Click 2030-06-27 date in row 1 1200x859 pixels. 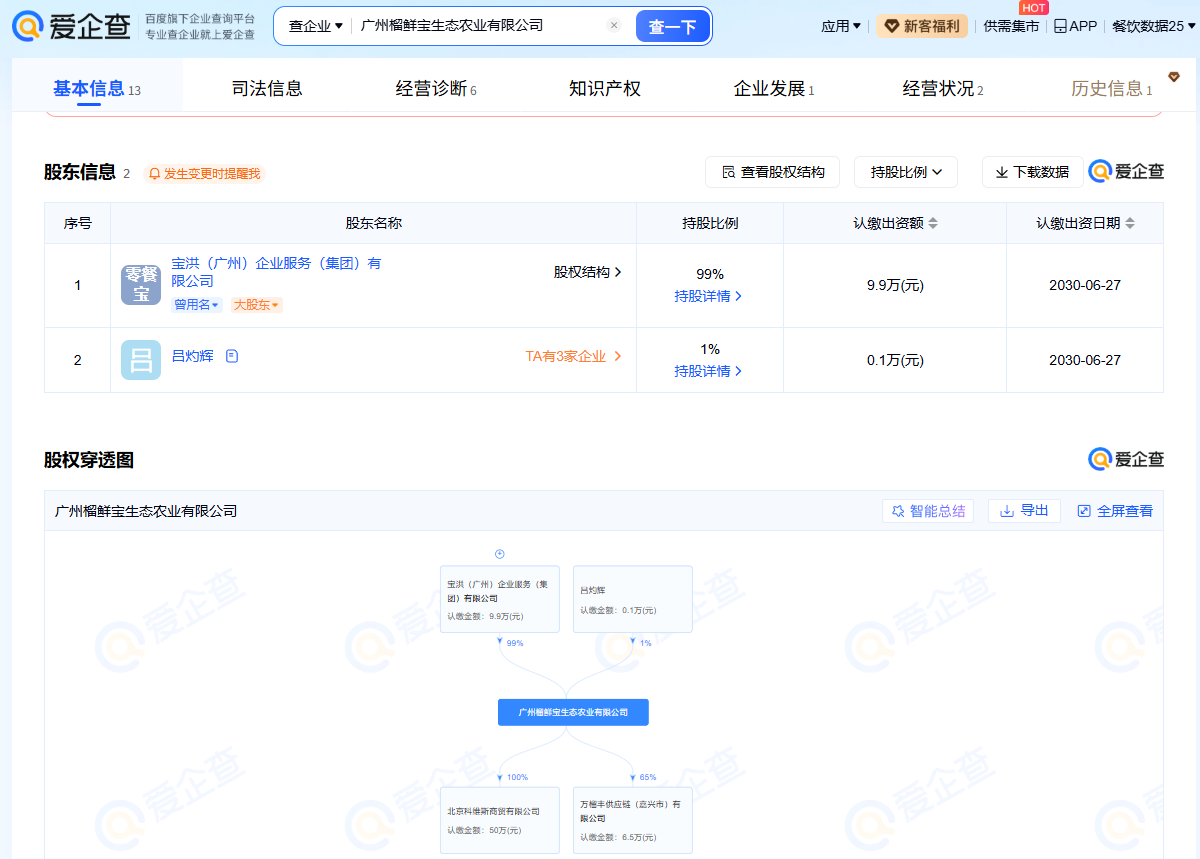click(x=1085, y=285)
